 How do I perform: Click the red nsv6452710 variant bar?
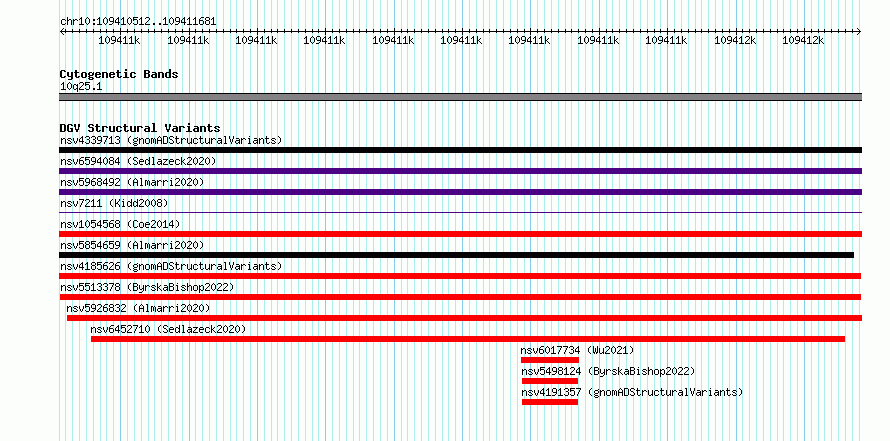(x=468, y=339)
